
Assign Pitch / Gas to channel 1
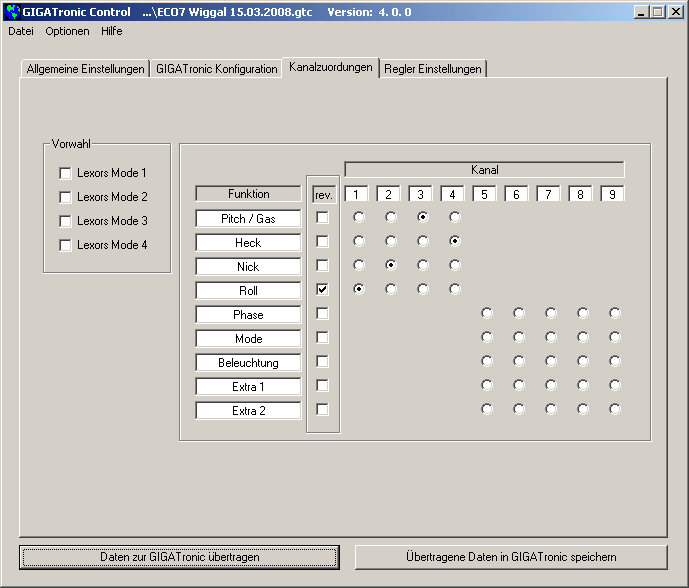[359, 217]
